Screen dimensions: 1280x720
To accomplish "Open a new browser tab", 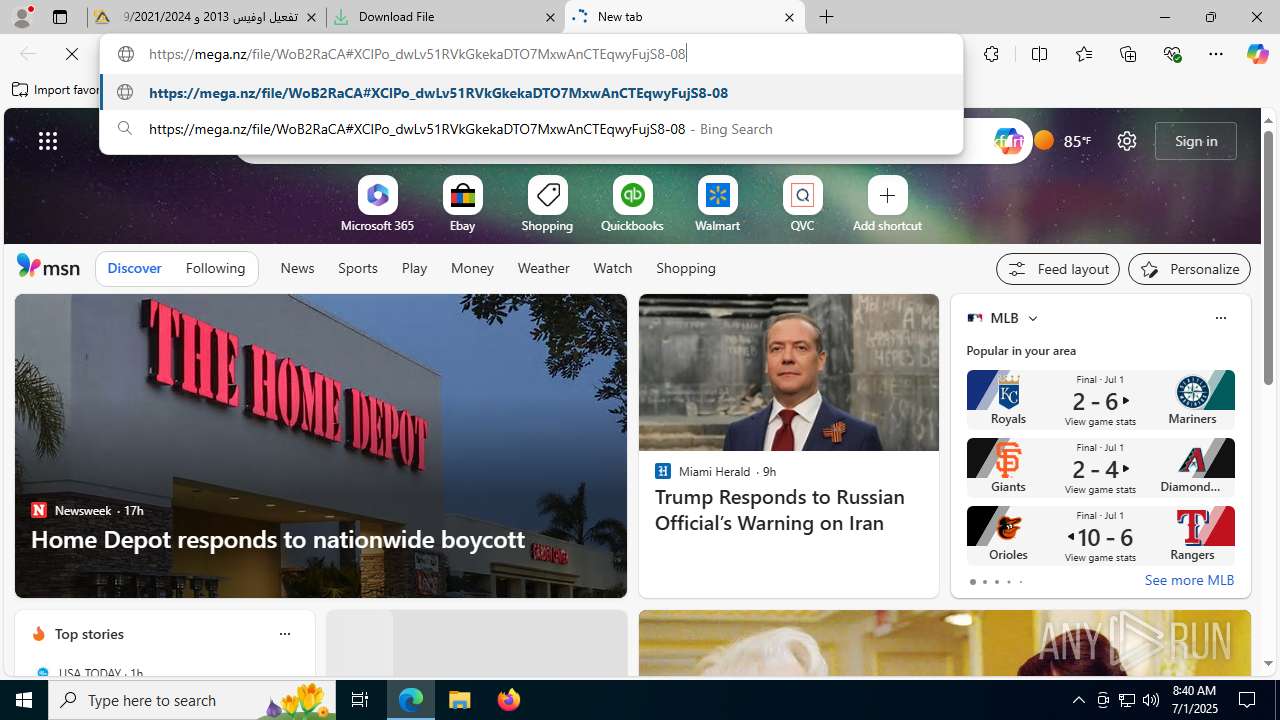I will click(x=826, y=17).
